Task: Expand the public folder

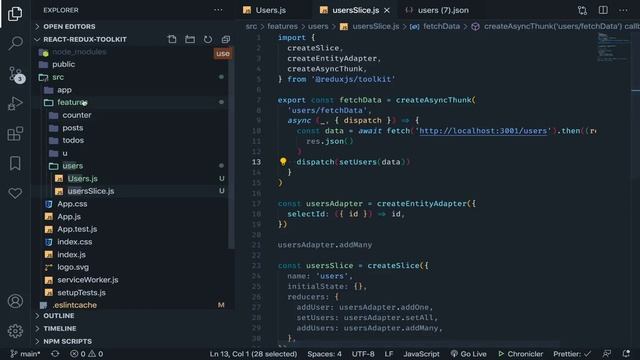Action: (63, 64)
